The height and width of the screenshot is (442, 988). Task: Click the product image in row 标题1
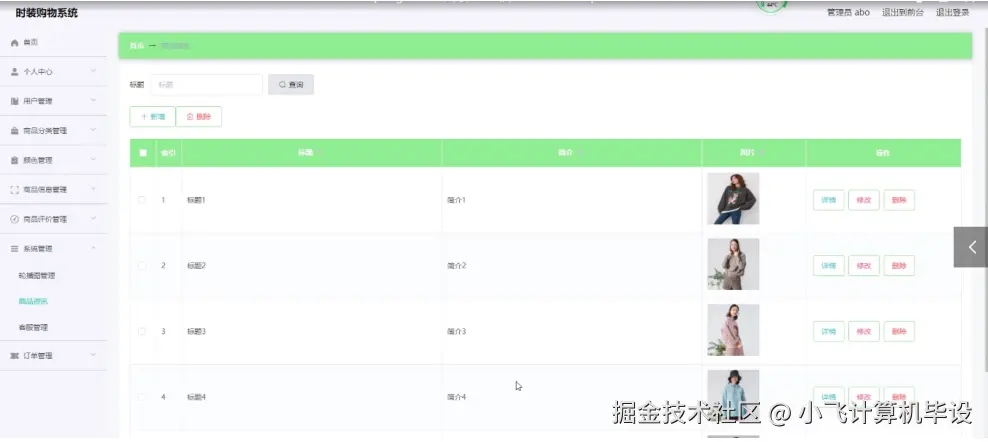pyautogui.click(x=733, y=199)
